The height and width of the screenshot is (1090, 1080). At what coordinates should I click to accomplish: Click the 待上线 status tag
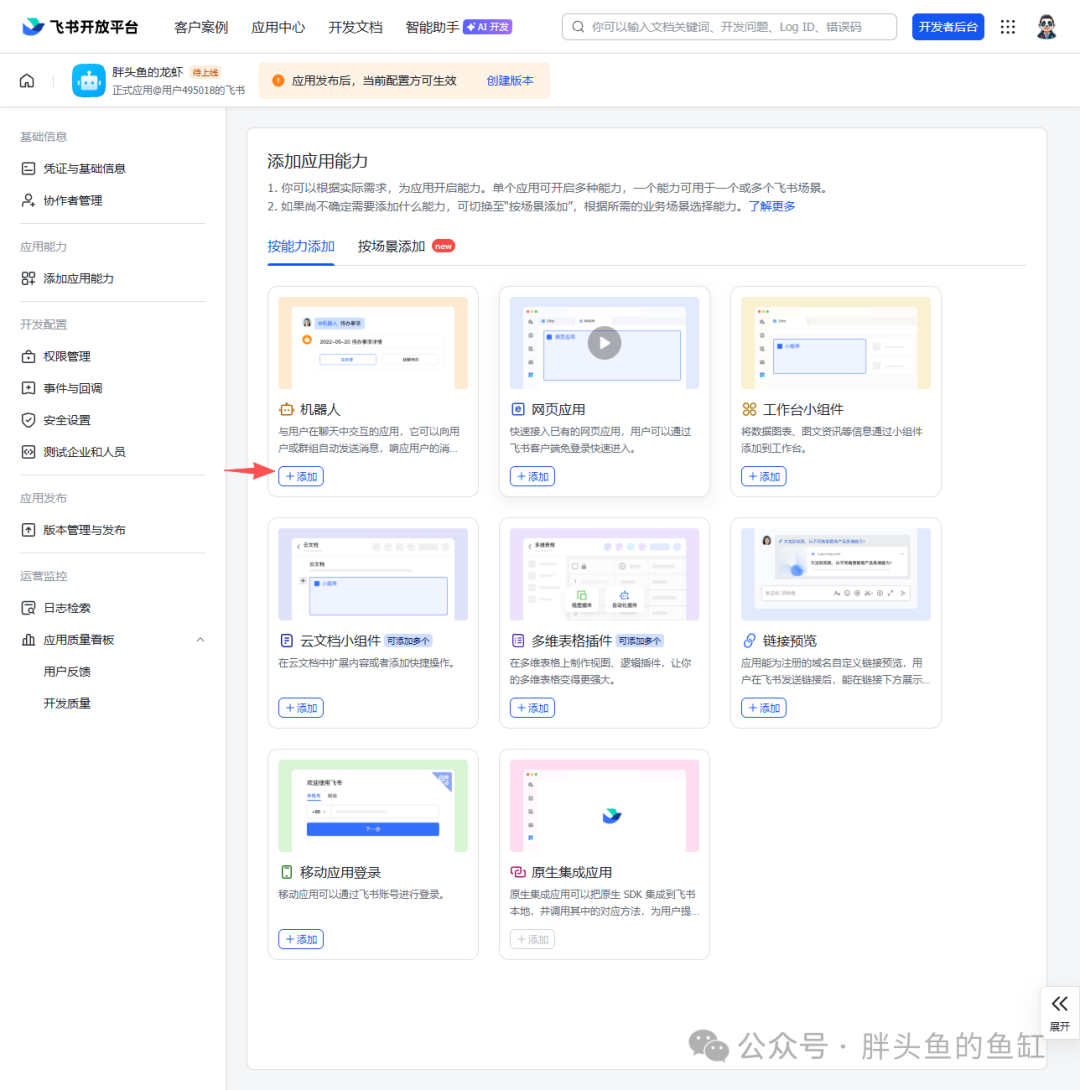[x=205, y=72]
